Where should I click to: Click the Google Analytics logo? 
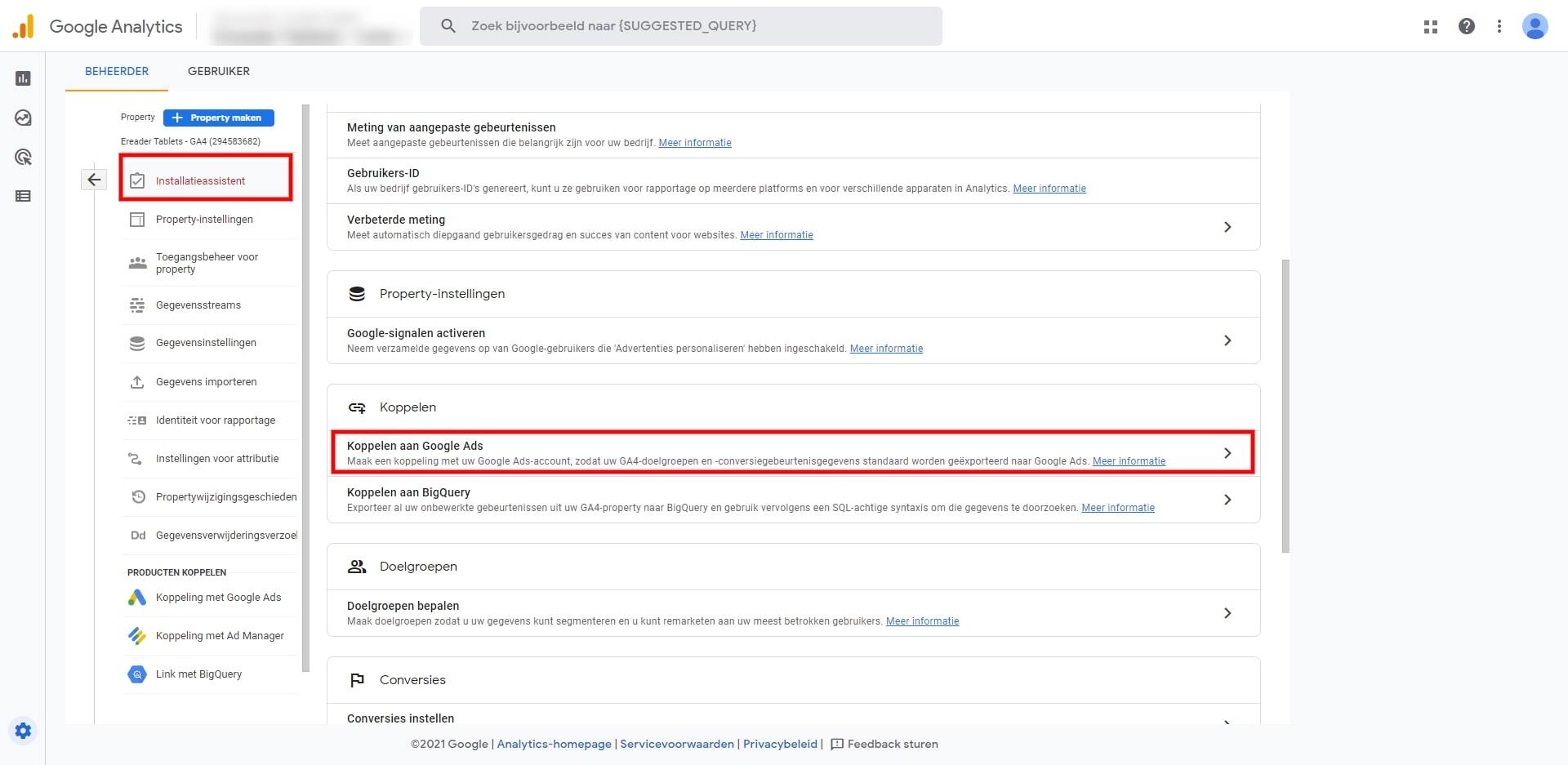[x=97, y=26]
